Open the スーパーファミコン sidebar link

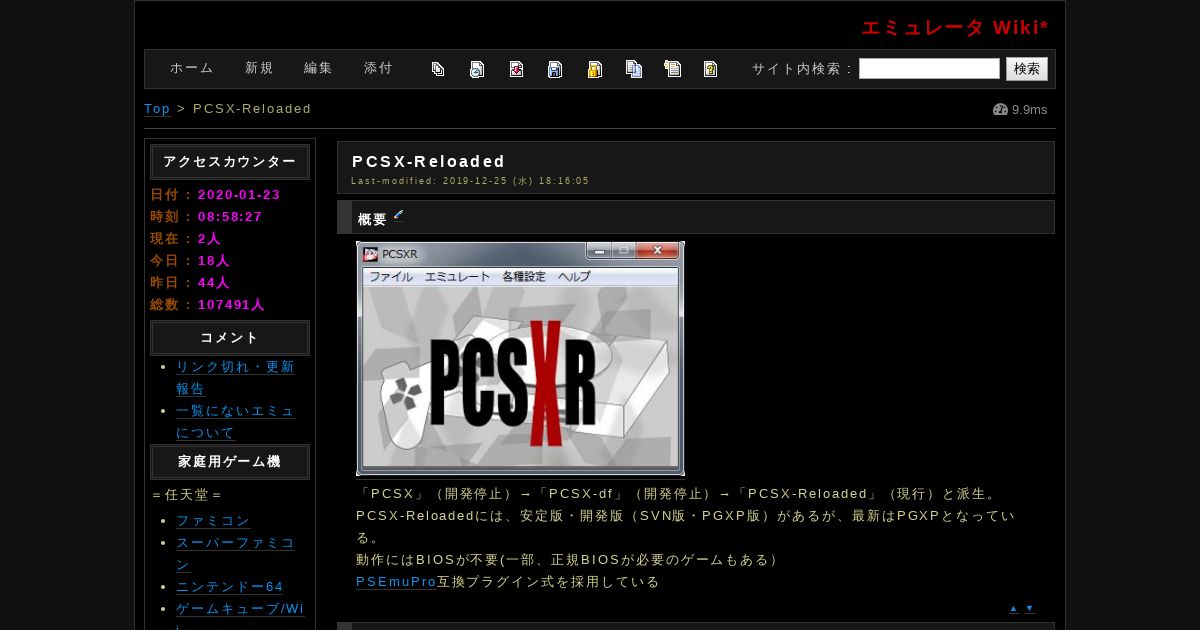(235, 553)
